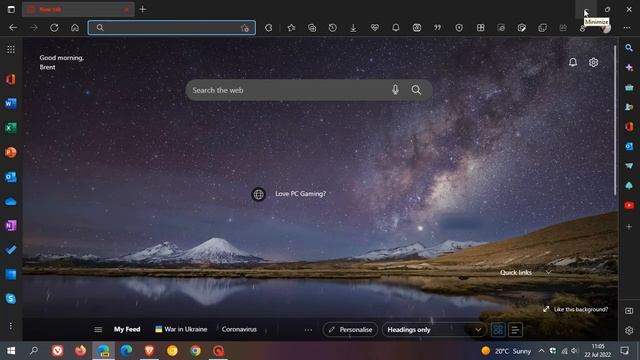Focus the Search the web field

tap(309, 90)
